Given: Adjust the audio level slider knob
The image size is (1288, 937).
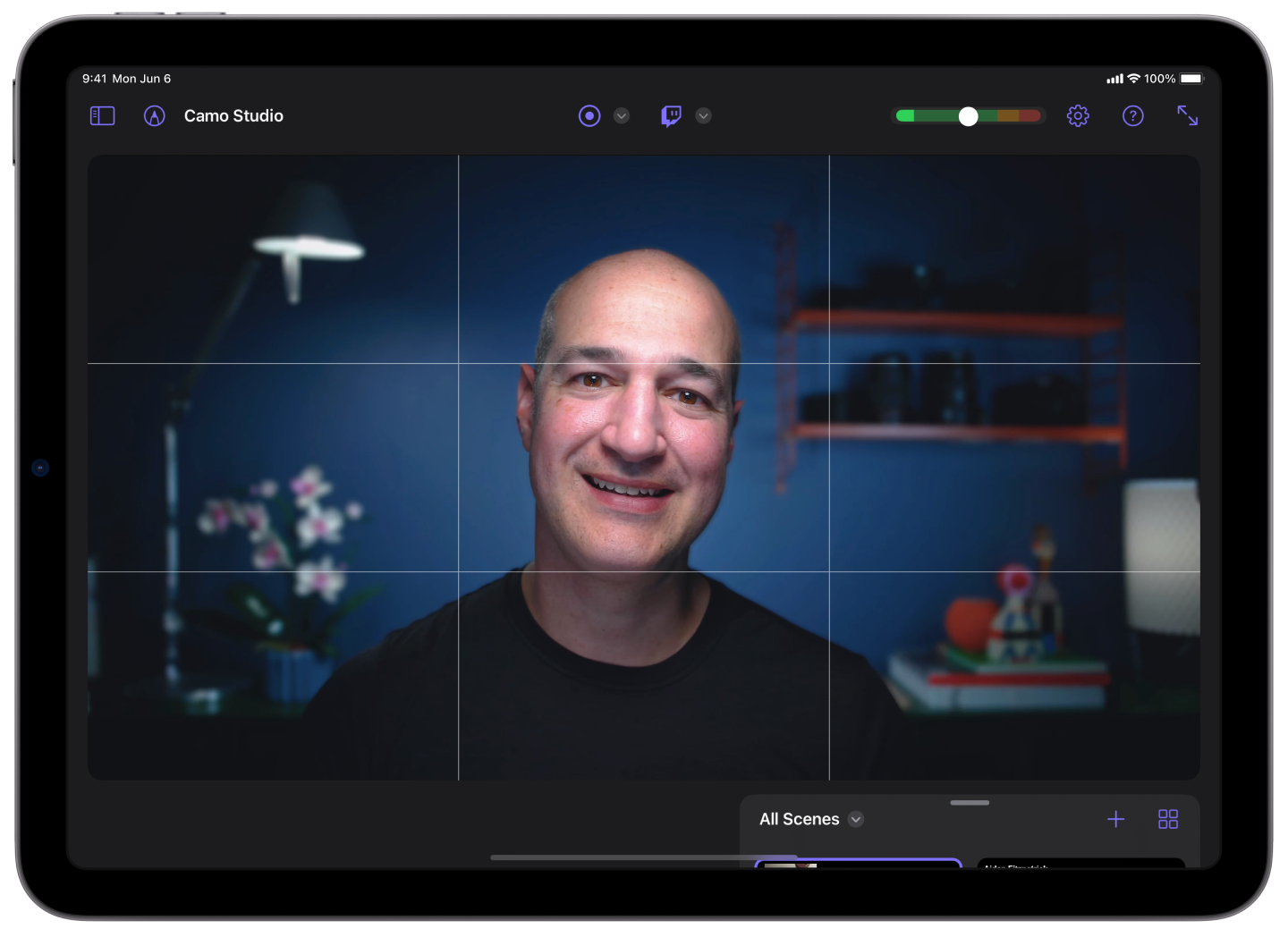Looking at the screenshot, I should click(968, 116).
